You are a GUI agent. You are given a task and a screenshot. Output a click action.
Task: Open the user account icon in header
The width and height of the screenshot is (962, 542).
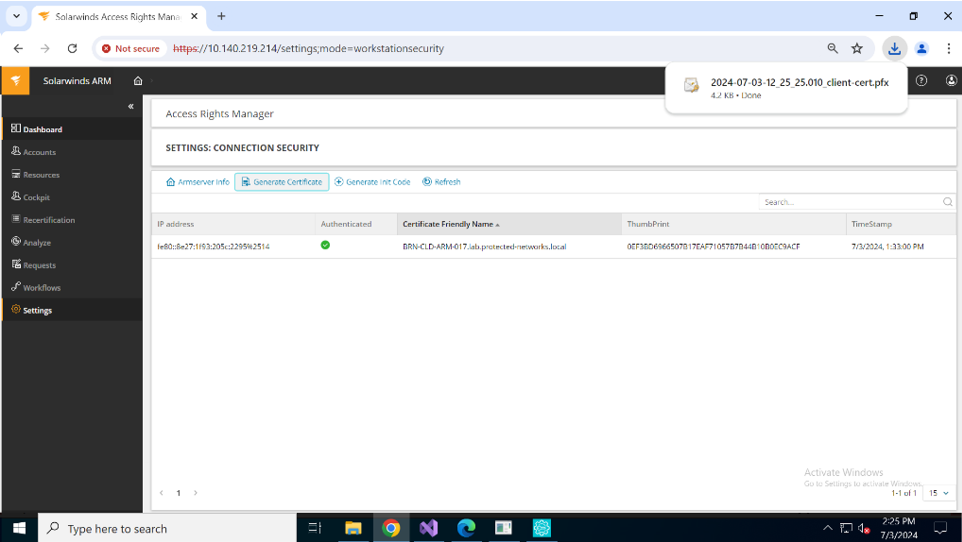click(x=950, y=81)
